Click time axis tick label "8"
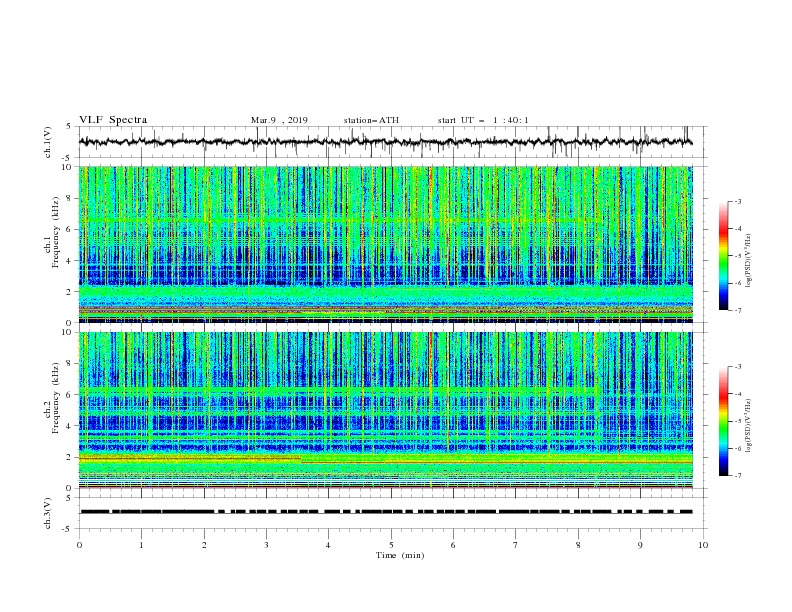 tap(578, 545)
